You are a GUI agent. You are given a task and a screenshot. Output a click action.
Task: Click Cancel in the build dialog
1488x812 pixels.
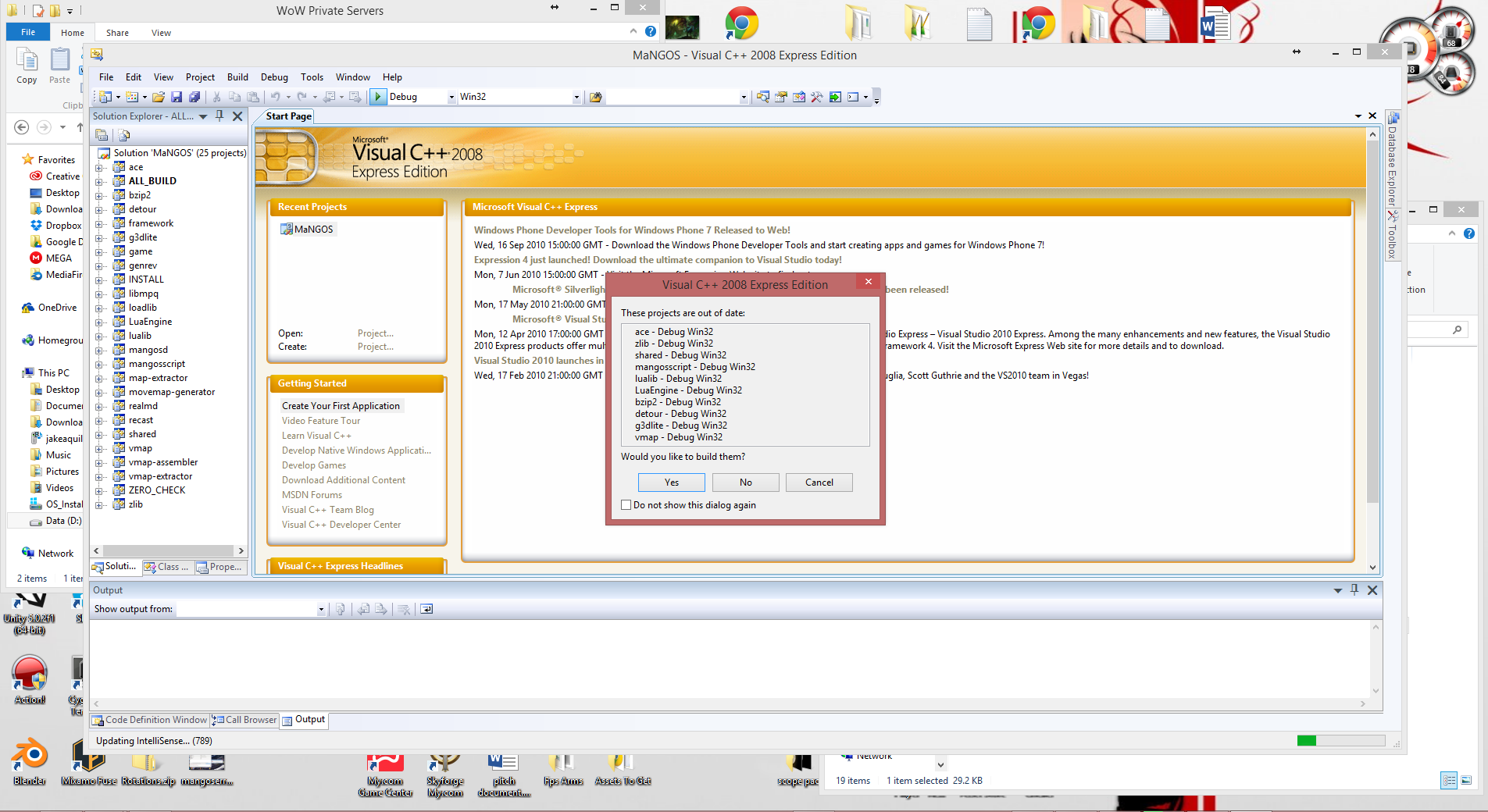pos(819,483)
